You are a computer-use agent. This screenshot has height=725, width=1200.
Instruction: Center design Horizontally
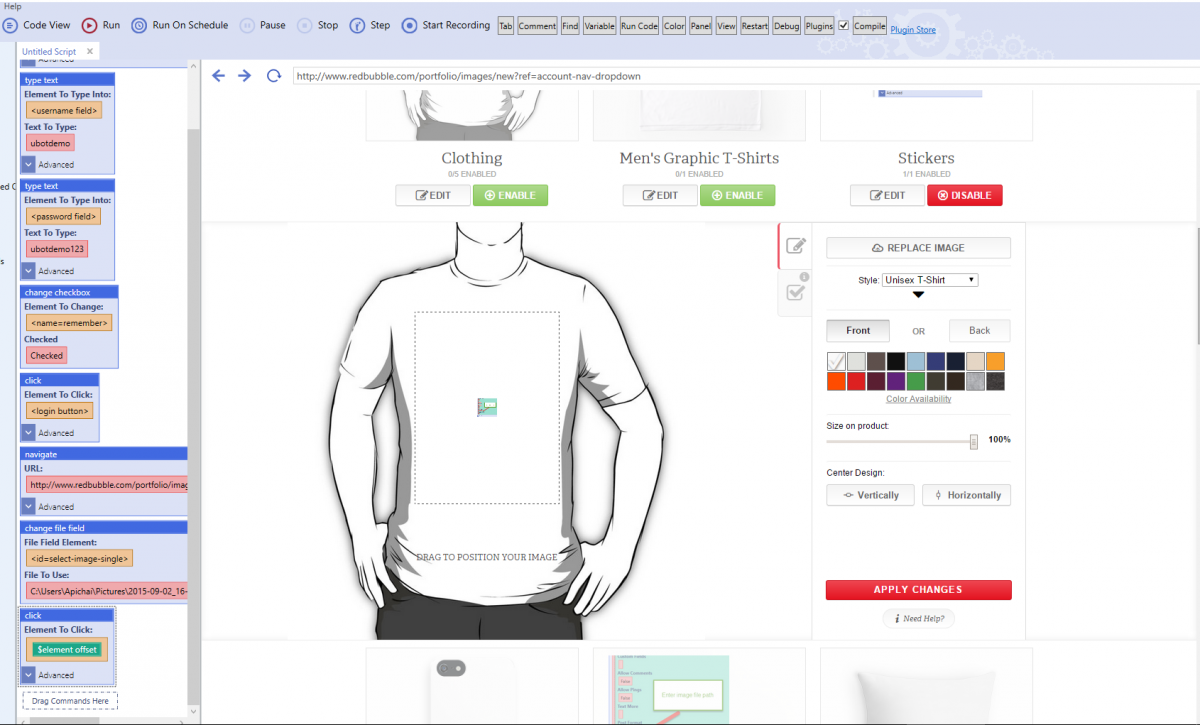click(x=966, y=495)
